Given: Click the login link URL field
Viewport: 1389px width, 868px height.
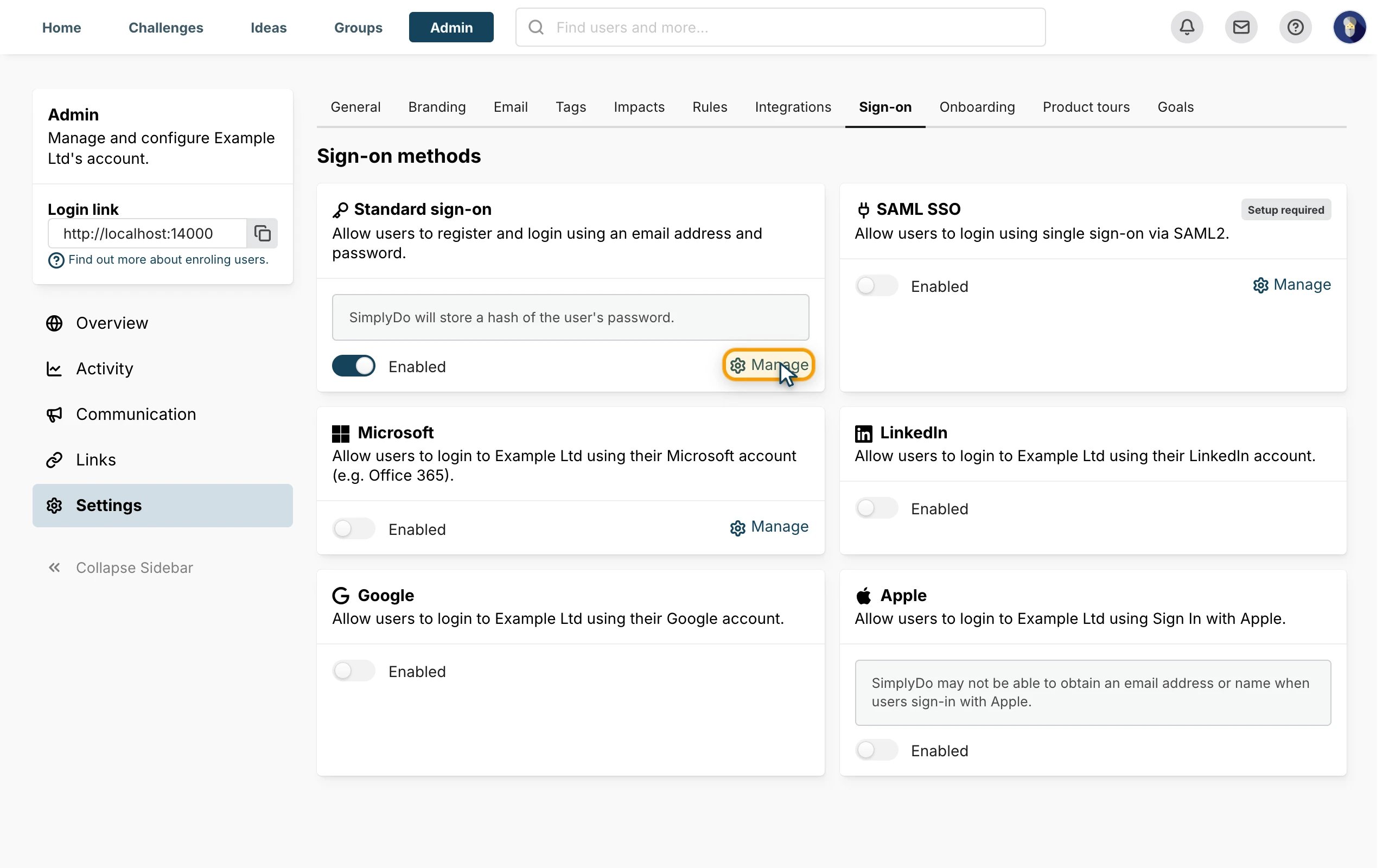Looking at the screenshot, I should (148, 233).
